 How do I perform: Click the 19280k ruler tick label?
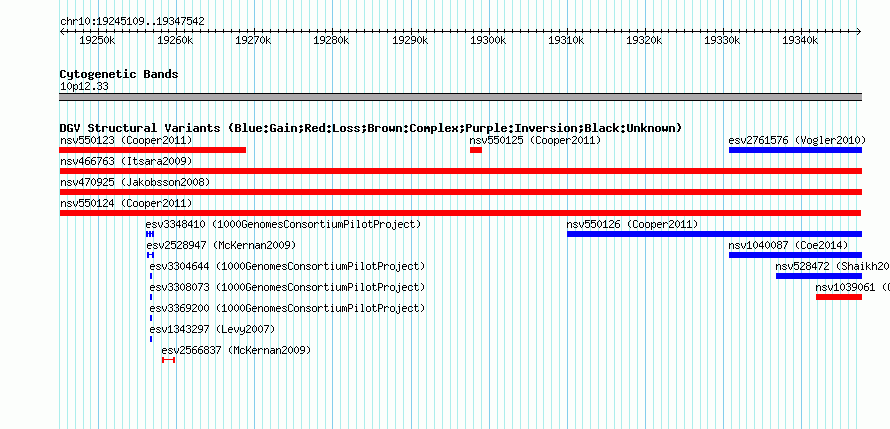click(x=331, y=40)
